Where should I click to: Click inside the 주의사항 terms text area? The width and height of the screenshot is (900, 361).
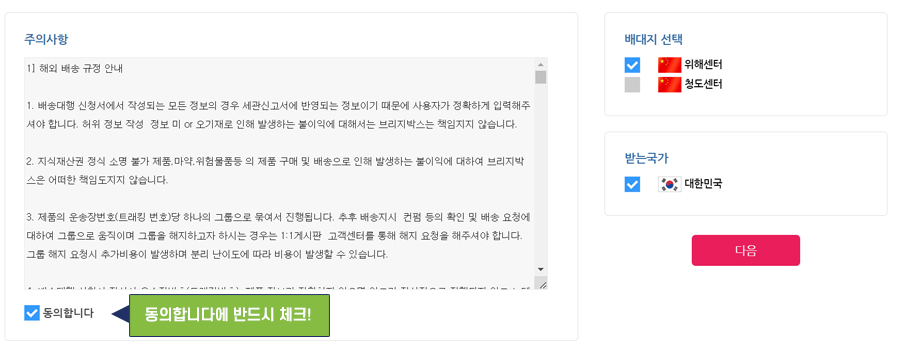tap(279, 173)
